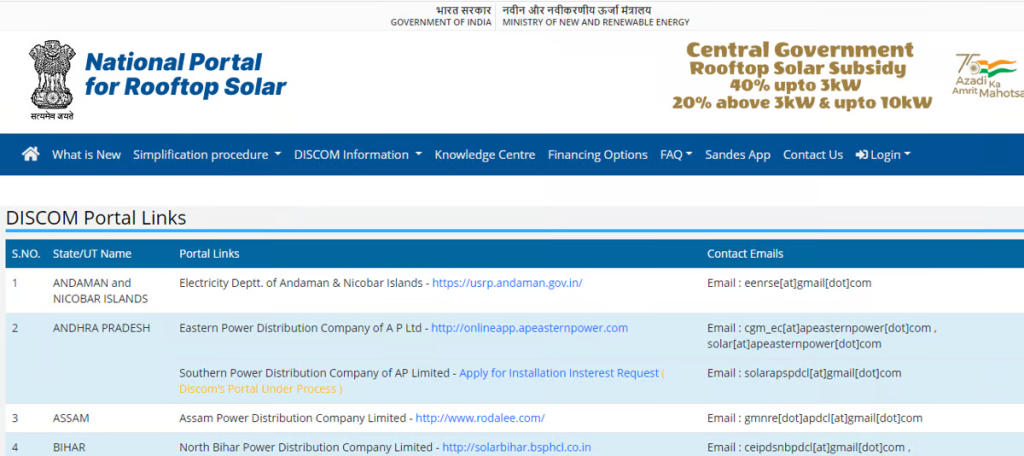The height and width of the screenshot is (456, 1024).
Task: Select BIHAR state cell
Action: (x=69, y=448)
